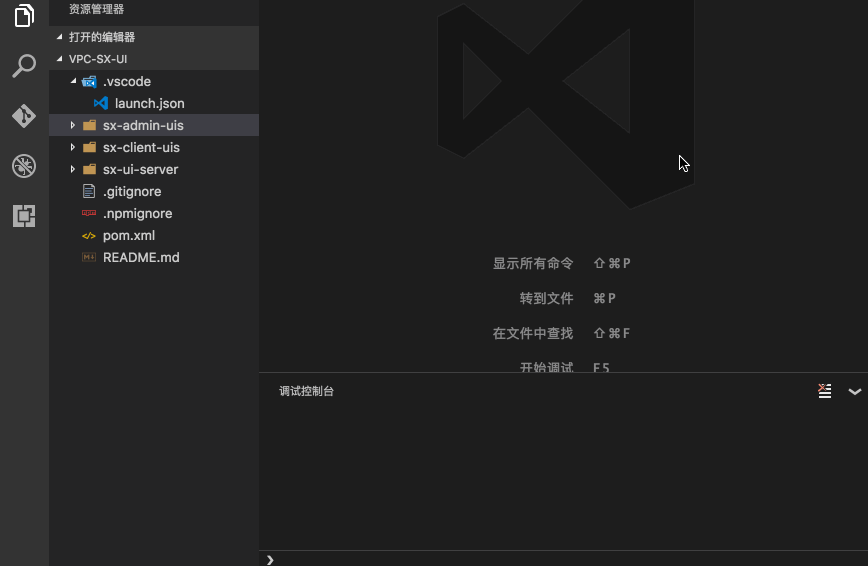
Task: Click the 显示所有命令 shortcut hint
Action: 561,263
